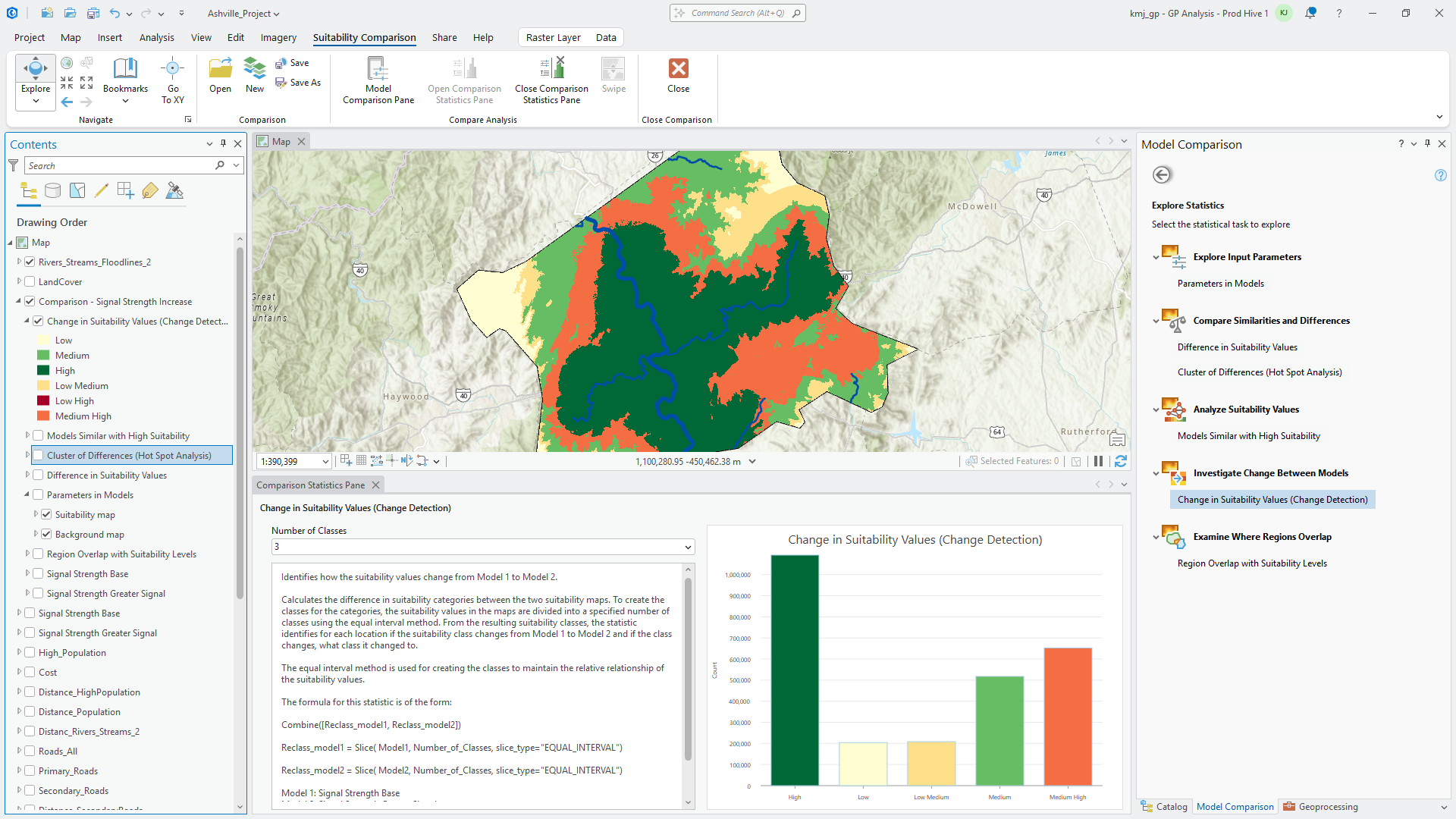
Task: Select Change in Suitability Values (Change Detection)
Action: [x=1272, y=500]
